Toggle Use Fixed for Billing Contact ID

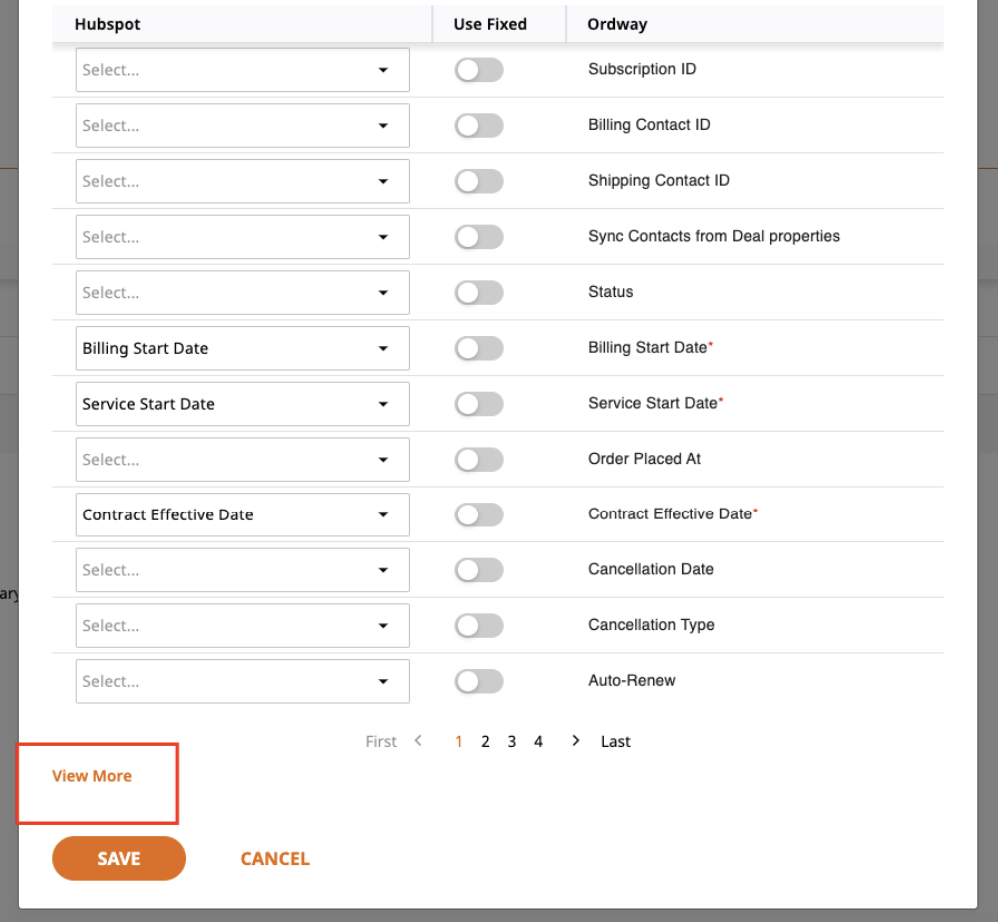[479, 125]
